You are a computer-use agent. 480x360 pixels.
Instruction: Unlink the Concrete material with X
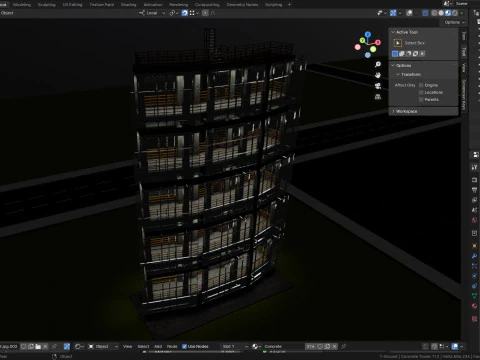(x=334, y=347)
